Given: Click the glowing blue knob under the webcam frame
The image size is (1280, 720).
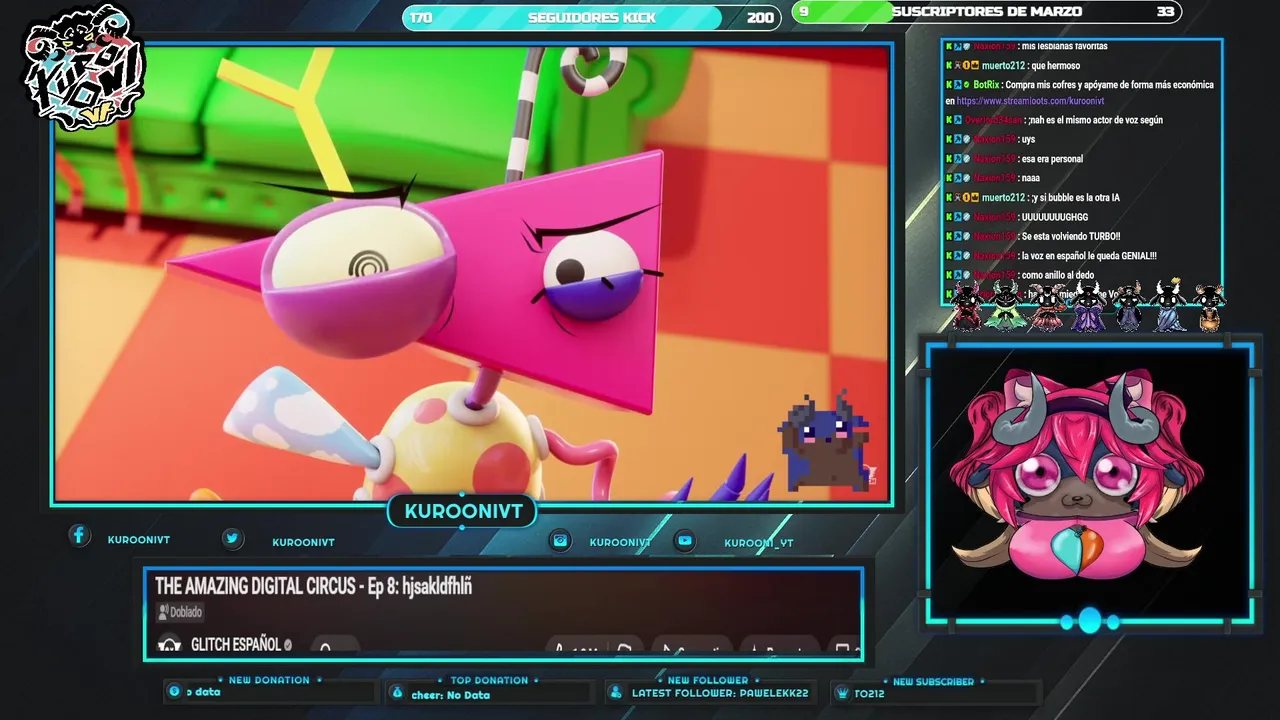Looking at the screenshot, I should click(x=1089, y=621).
